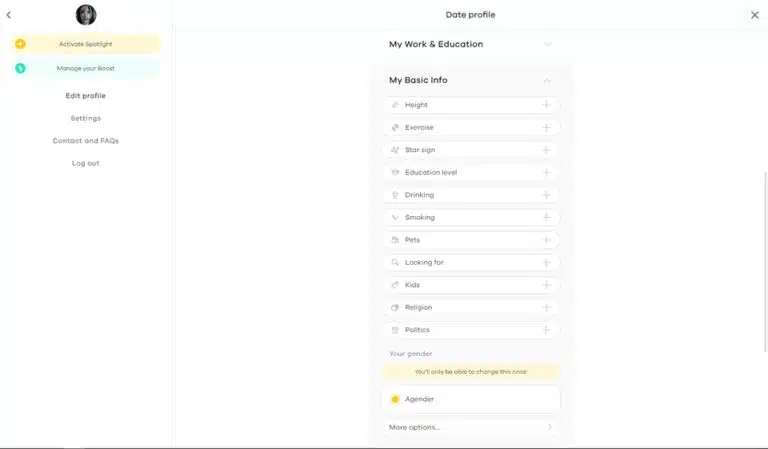Click the back arrow at top left
Viewport: 768px width, 449px height.
click(9, 15)
